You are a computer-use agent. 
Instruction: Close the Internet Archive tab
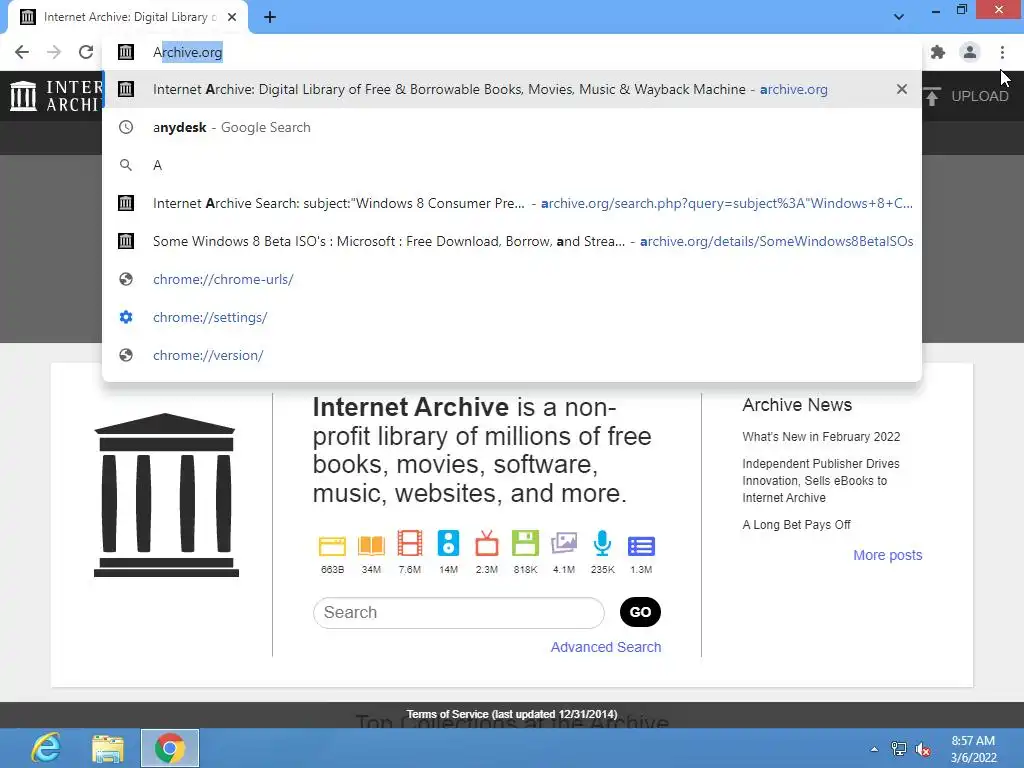pos(232,17)
